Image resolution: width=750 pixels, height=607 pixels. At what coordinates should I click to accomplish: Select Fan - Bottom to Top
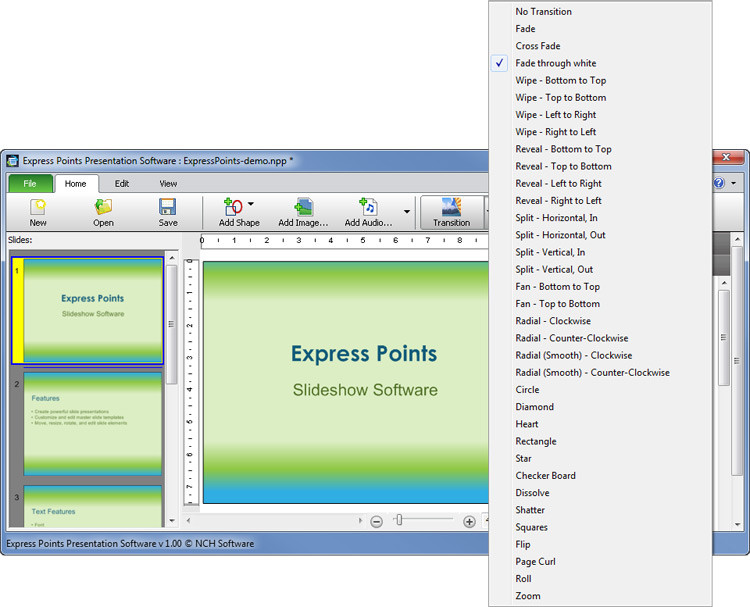(x=600, y=287)
